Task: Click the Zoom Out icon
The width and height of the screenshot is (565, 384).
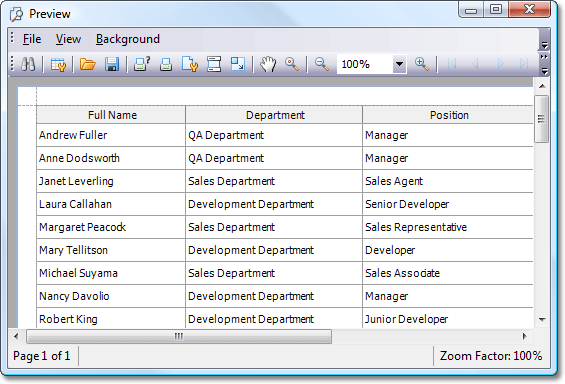Action: click(x=321, y=64)
